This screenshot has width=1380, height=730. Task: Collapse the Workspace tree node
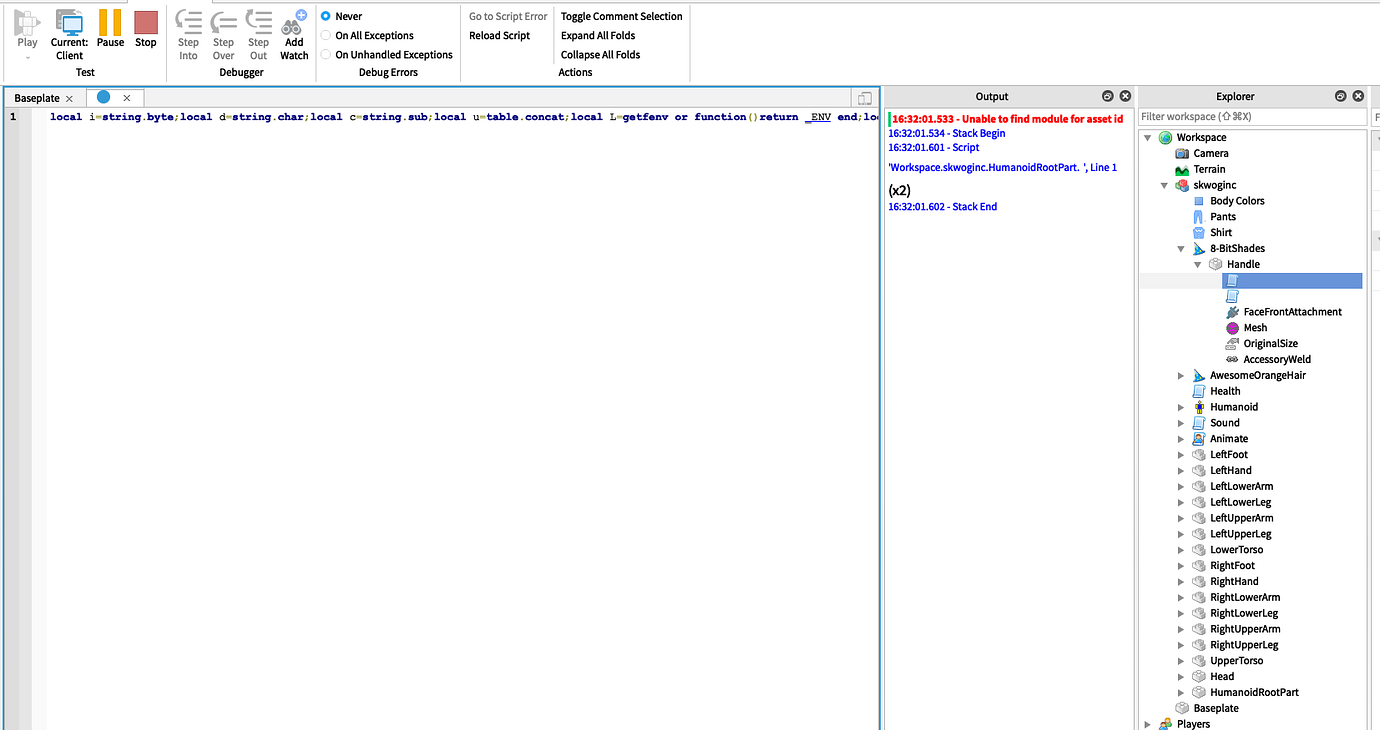pos(1148,138)
